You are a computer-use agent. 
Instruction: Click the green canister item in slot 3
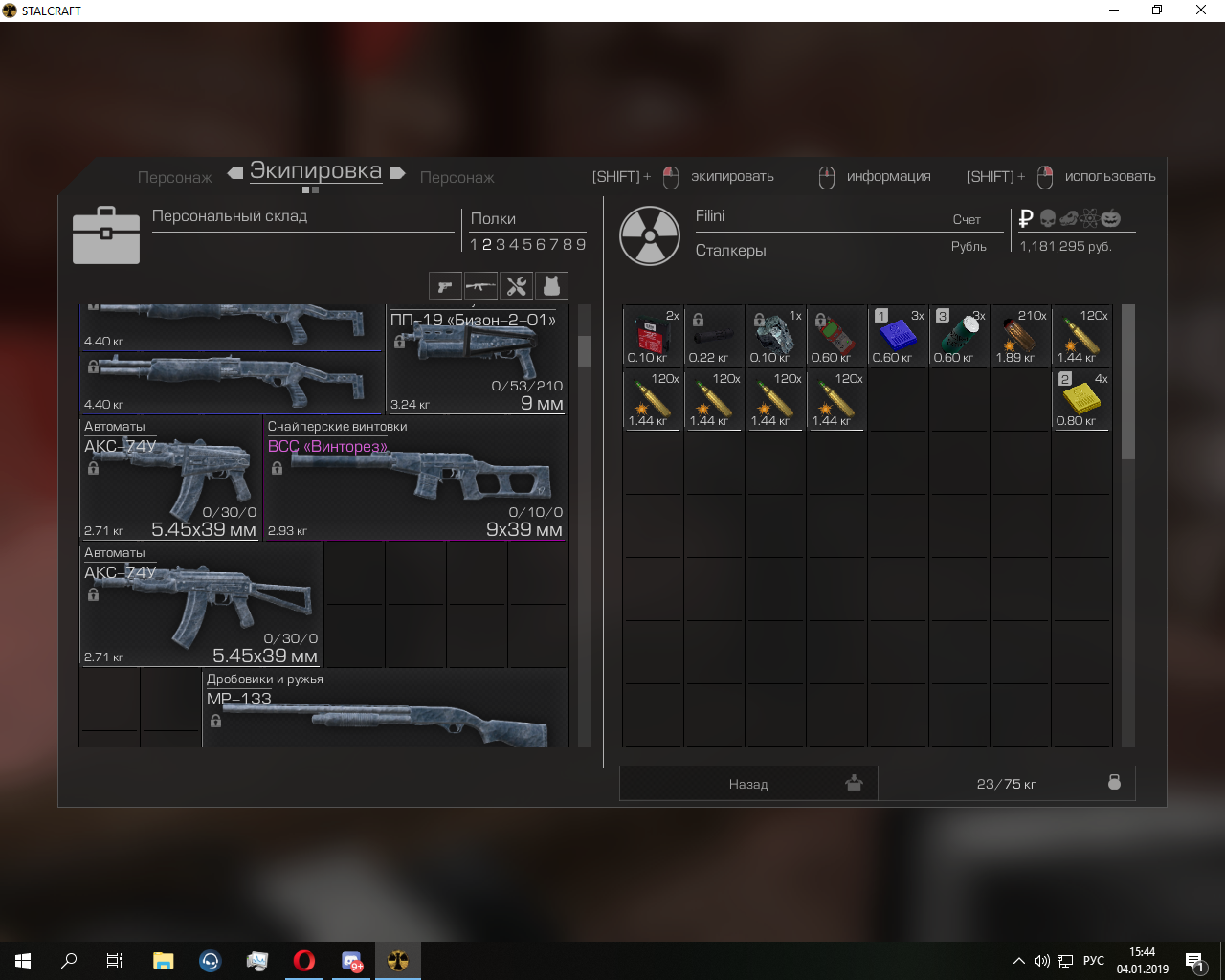[959, 336]
